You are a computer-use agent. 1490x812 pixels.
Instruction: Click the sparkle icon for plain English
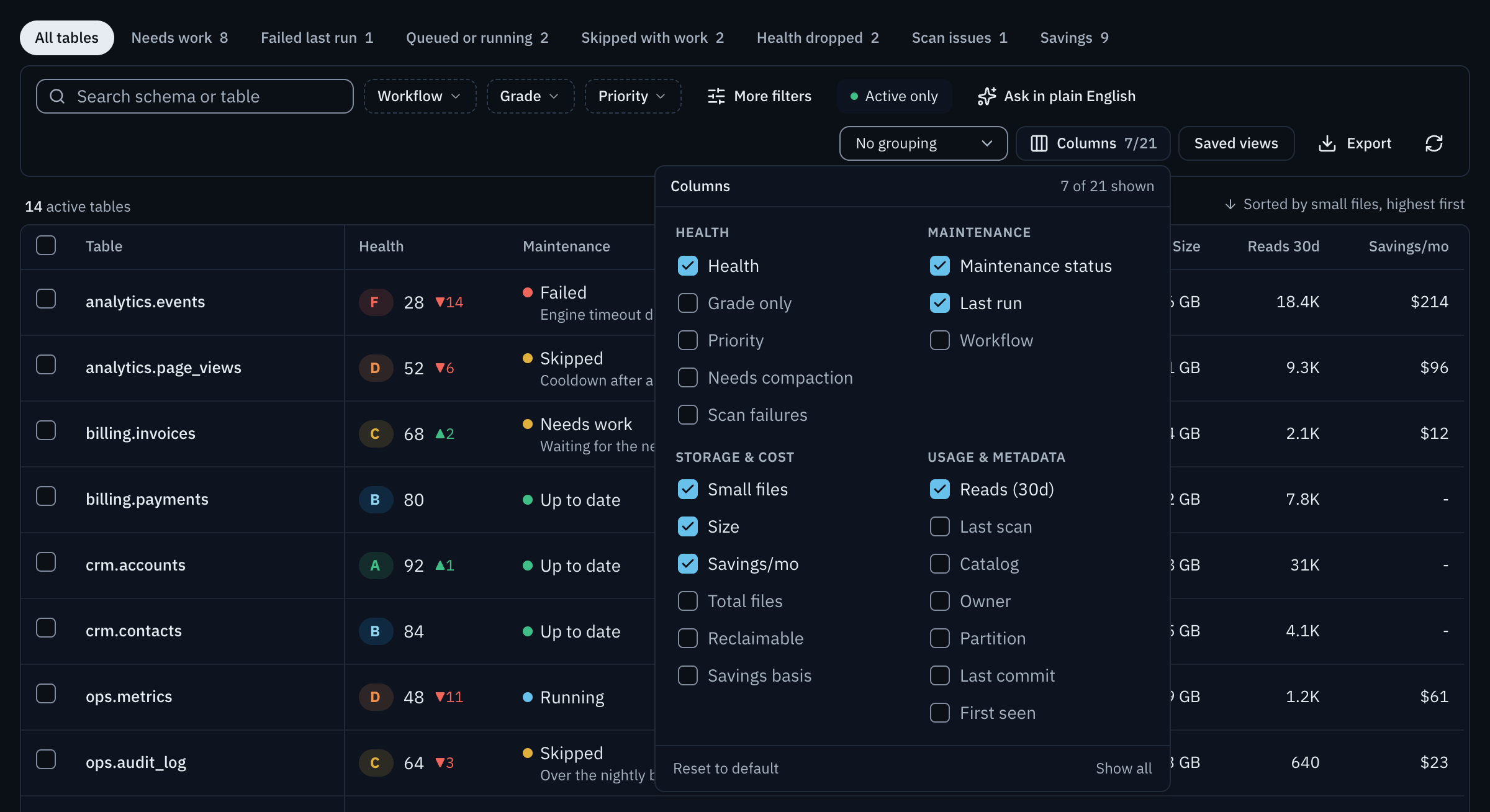(x=987, y=96)
